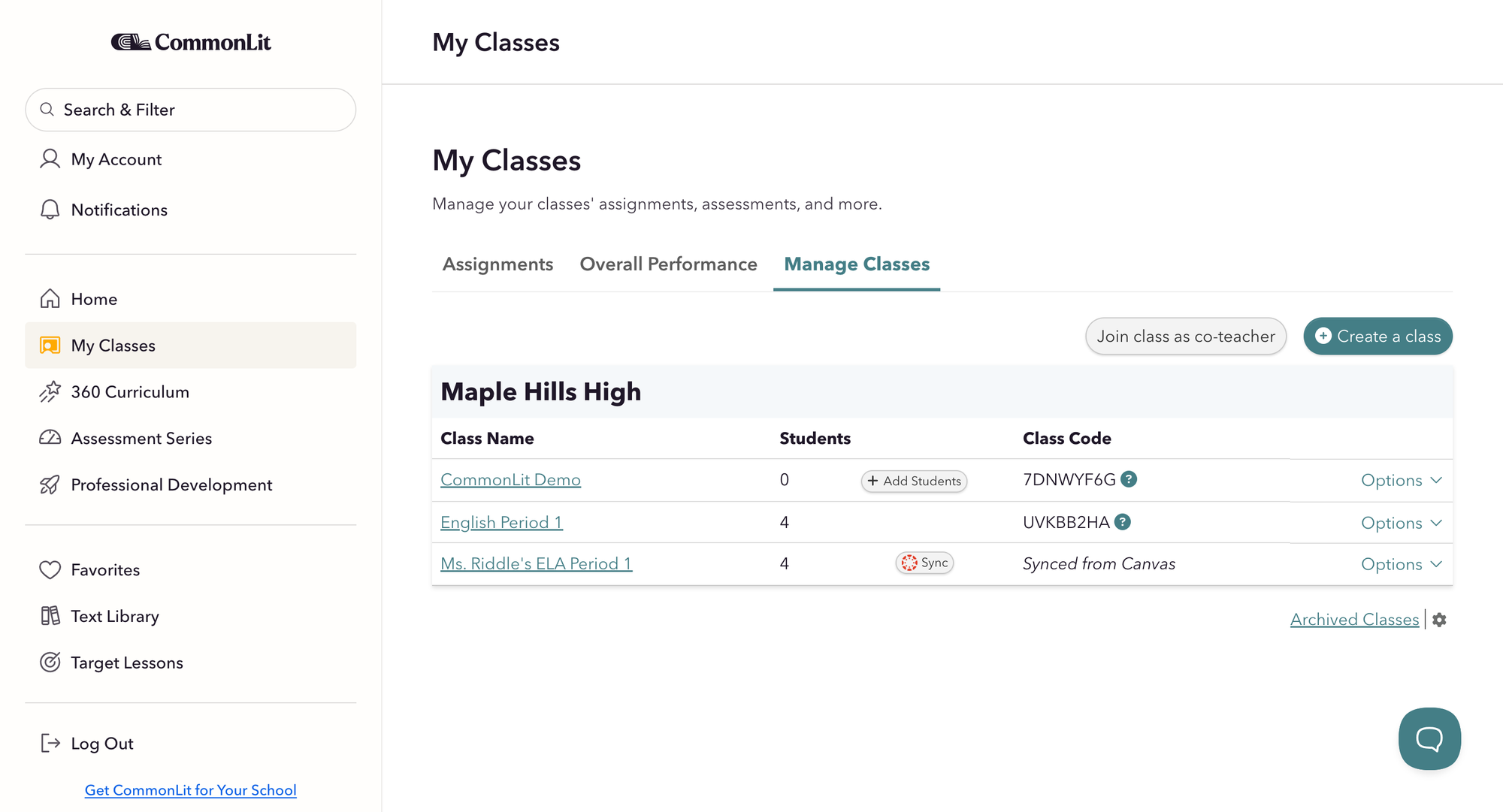Click the Assessment Series gauge icon
The height and width of the screenshot is (812, 1503).
click(x=50, y=438)
